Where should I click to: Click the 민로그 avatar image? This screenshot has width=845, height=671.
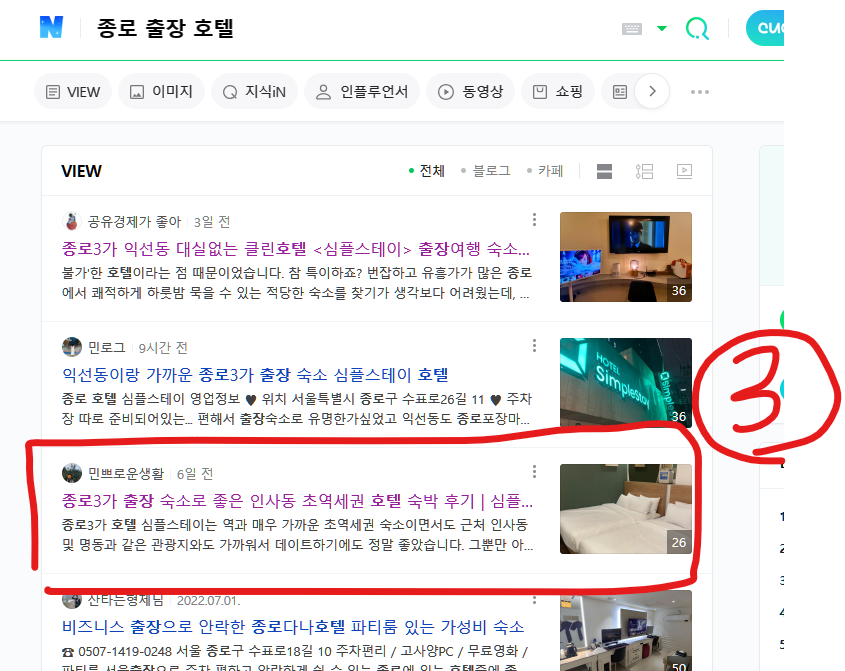(x=72, y=348)
